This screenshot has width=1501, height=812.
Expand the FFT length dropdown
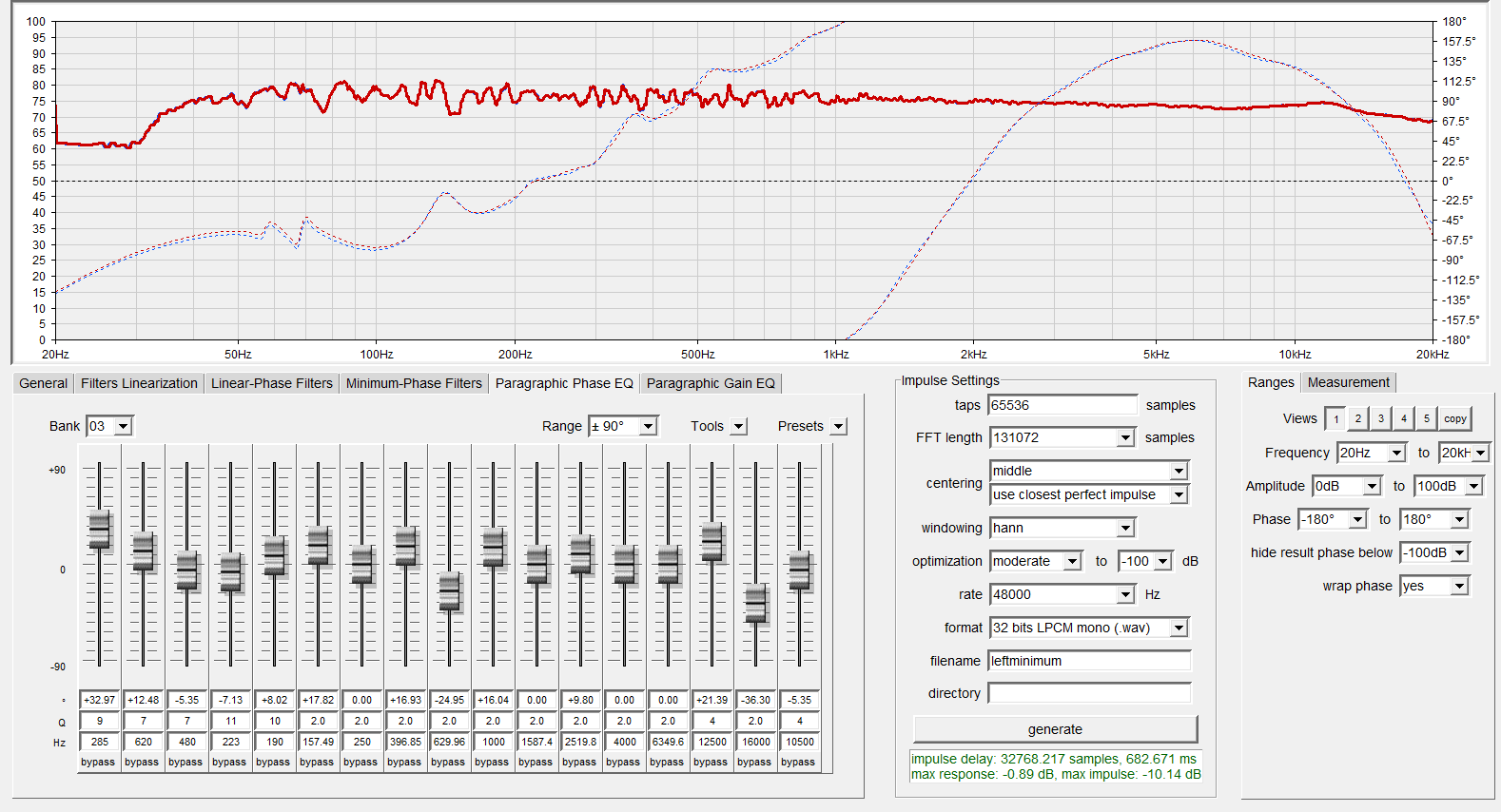click(x=1125, y=437)
